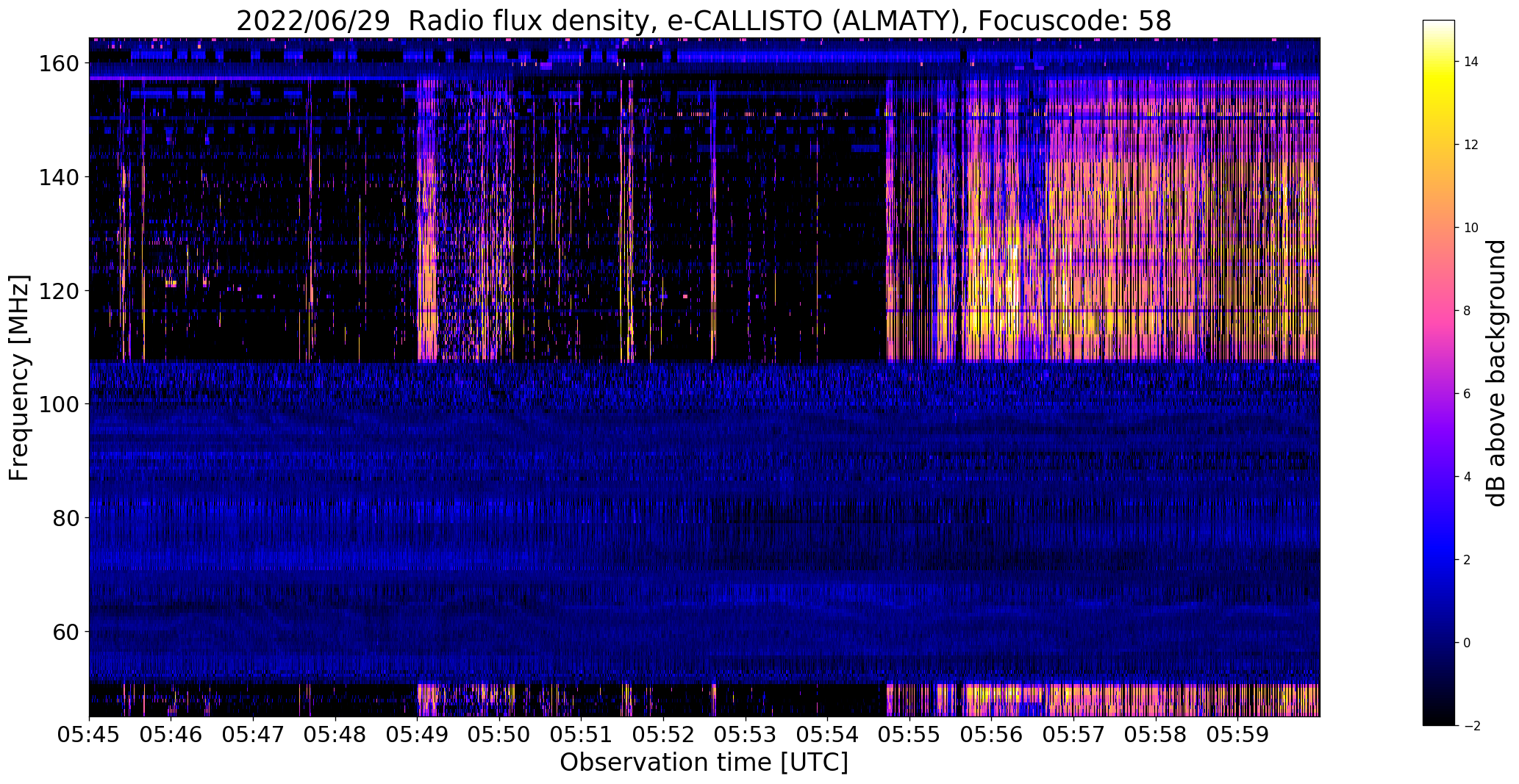This screenshot has height=784, width=1519.
Task: Click the colorbar tick value −2
Action: tap(1470, 726)
